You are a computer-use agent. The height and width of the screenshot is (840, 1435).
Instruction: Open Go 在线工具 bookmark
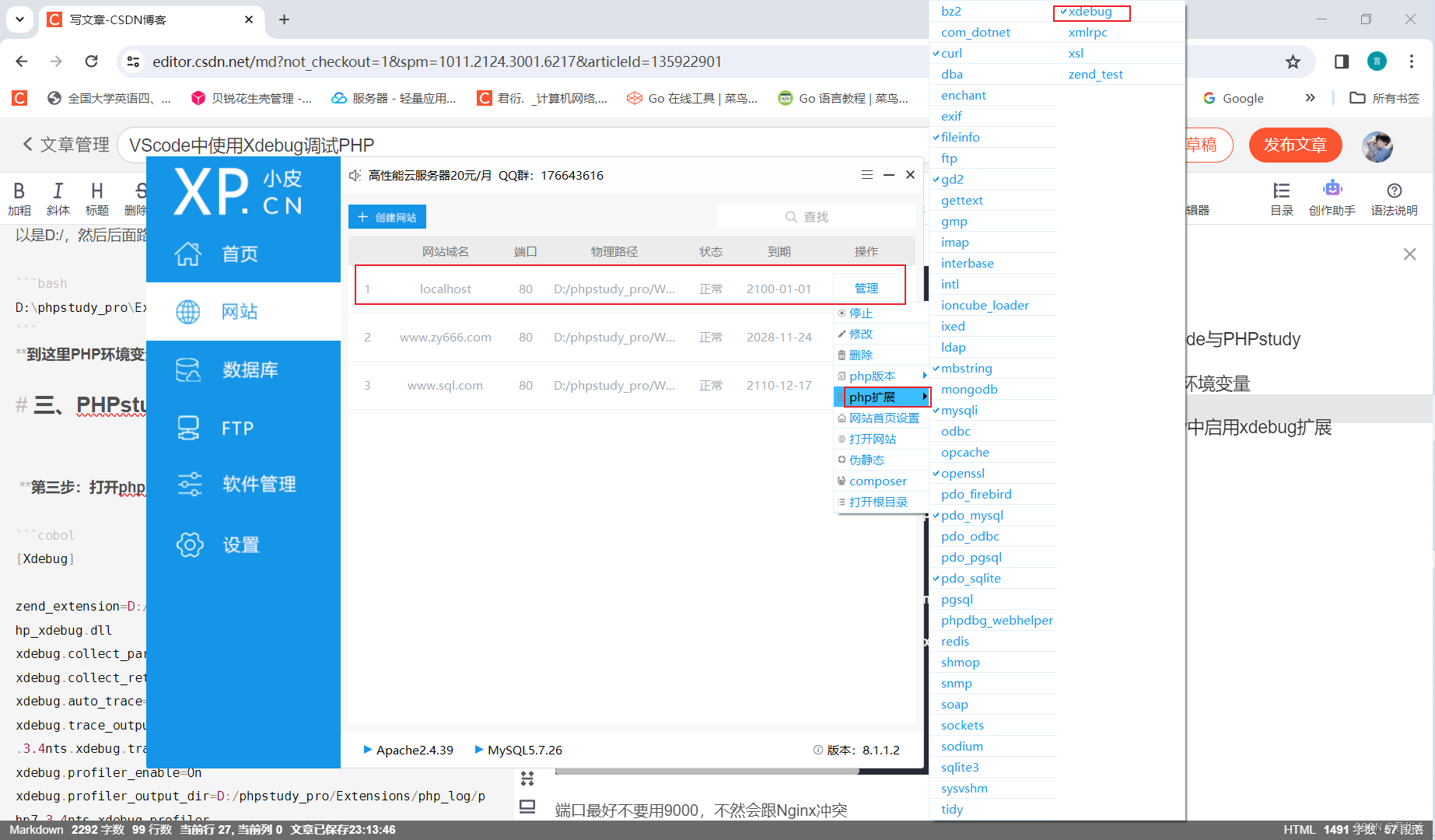tap(692, 98)
